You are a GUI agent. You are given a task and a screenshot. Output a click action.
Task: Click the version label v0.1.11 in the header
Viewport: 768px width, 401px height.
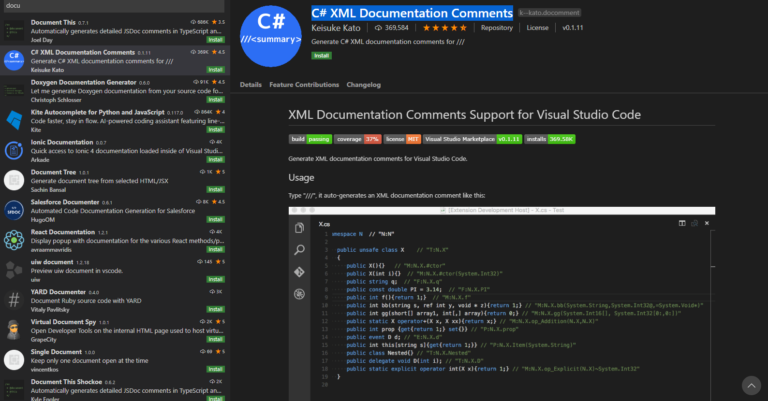pyautogui.click(x=573, y=28)
